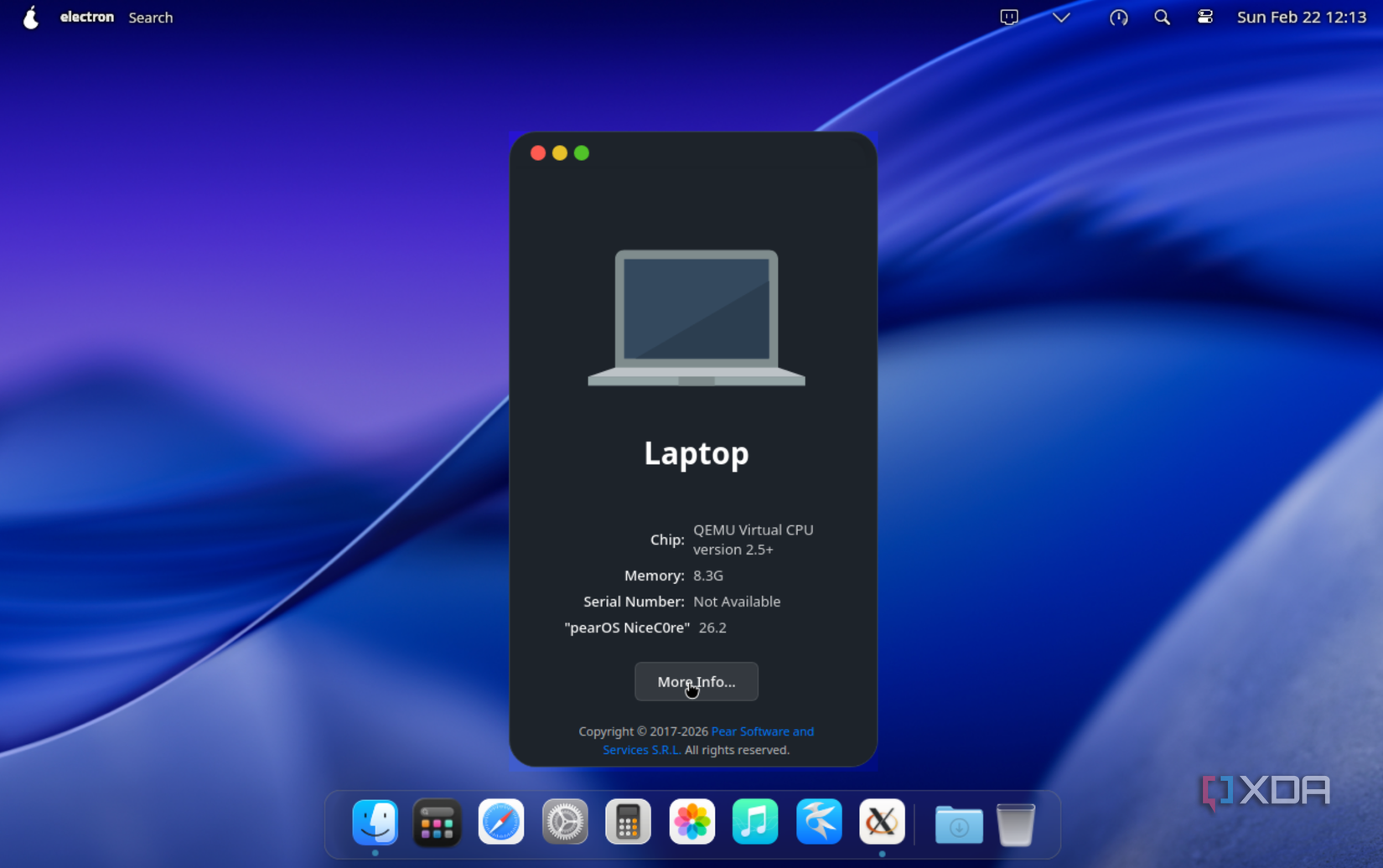Select the OS version value "26.2"
The height and width of the screenshot is (868, 1383).
712,628
